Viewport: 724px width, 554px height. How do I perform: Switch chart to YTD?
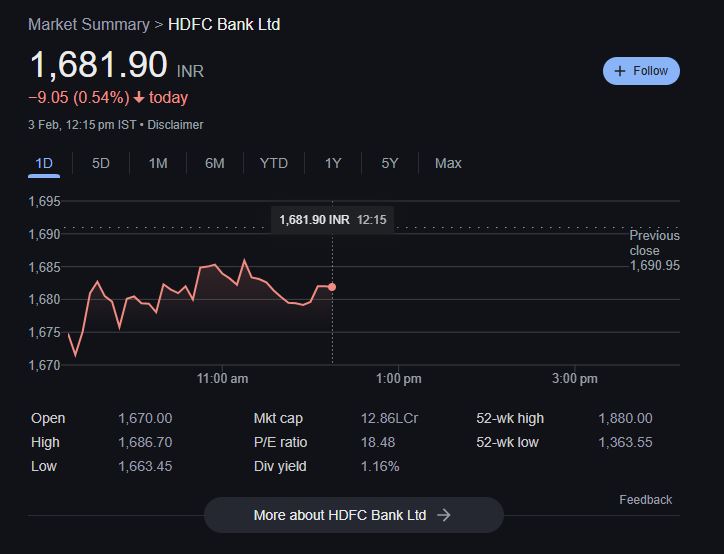pos(274,163)
